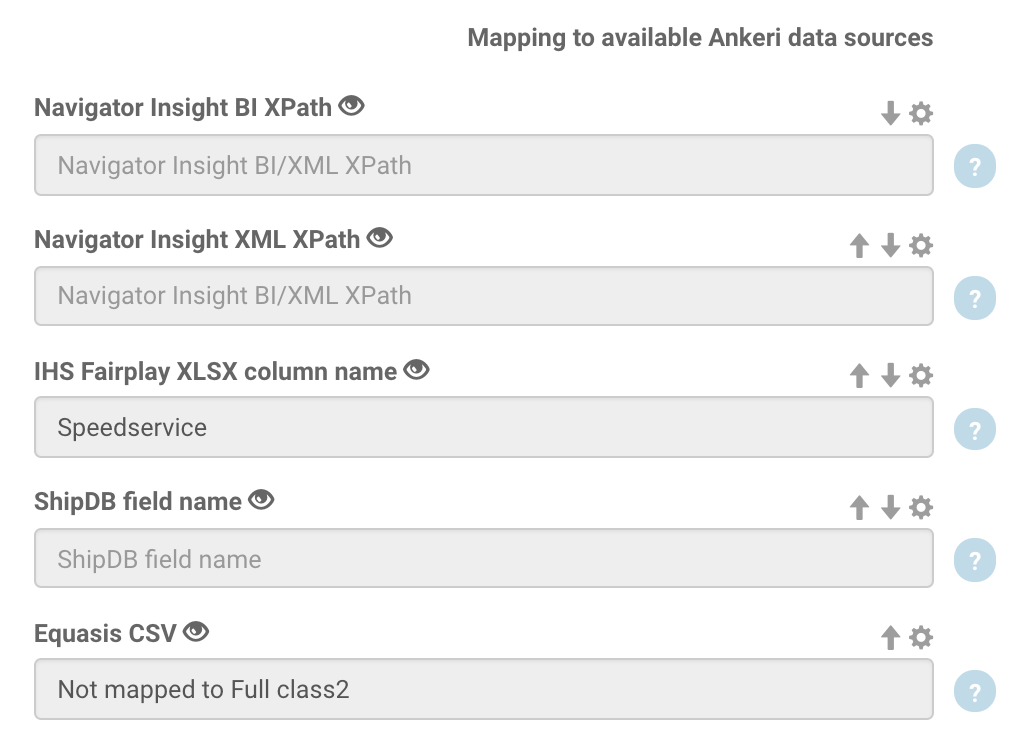Click help button next to Speedservice field
Viewport: 1026px width, 748px height.
pos(974,427)
